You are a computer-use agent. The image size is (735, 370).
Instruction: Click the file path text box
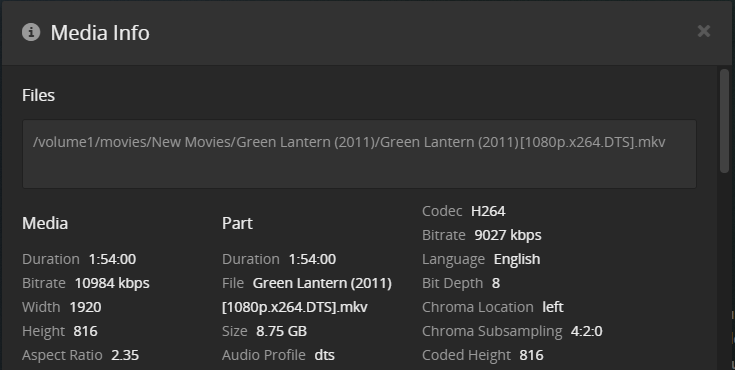click(360, 154)
